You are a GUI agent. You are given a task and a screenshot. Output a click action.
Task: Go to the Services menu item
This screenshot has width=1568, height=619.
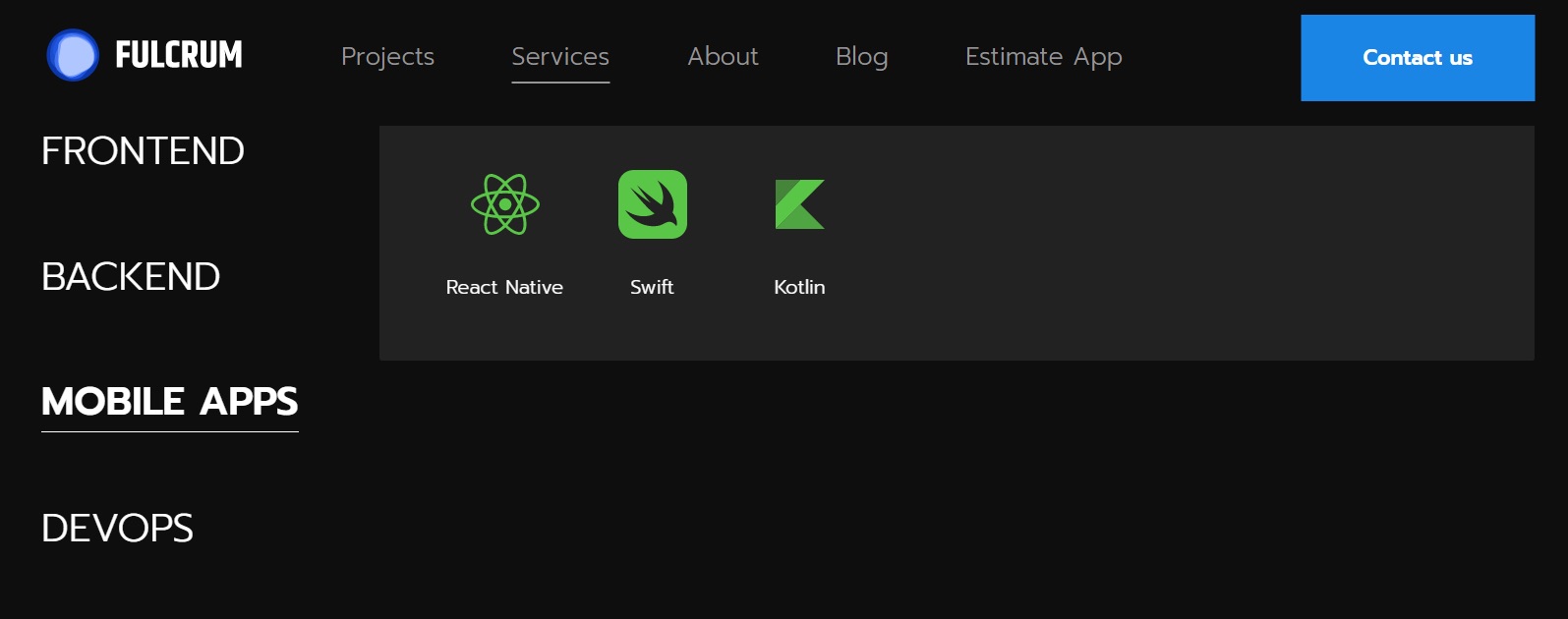coord(560,57)
